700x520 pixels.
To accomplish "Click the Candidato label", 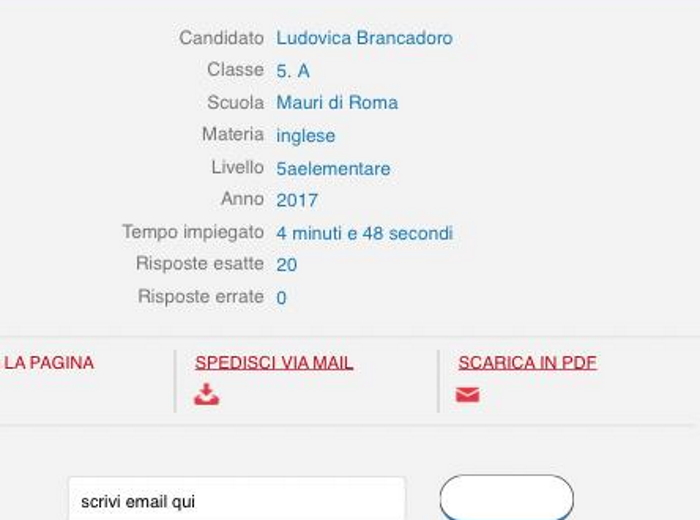I will tap(221, 38).
